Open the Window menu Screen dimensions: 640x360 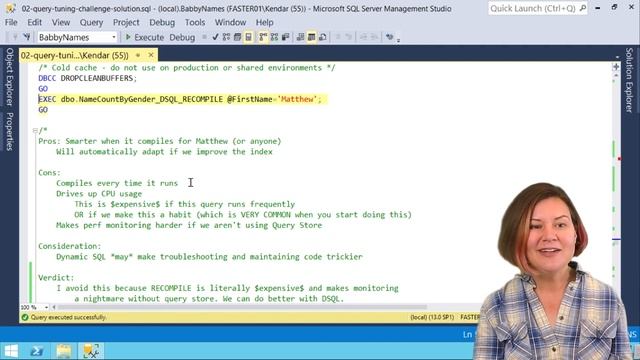click(230, 22)
